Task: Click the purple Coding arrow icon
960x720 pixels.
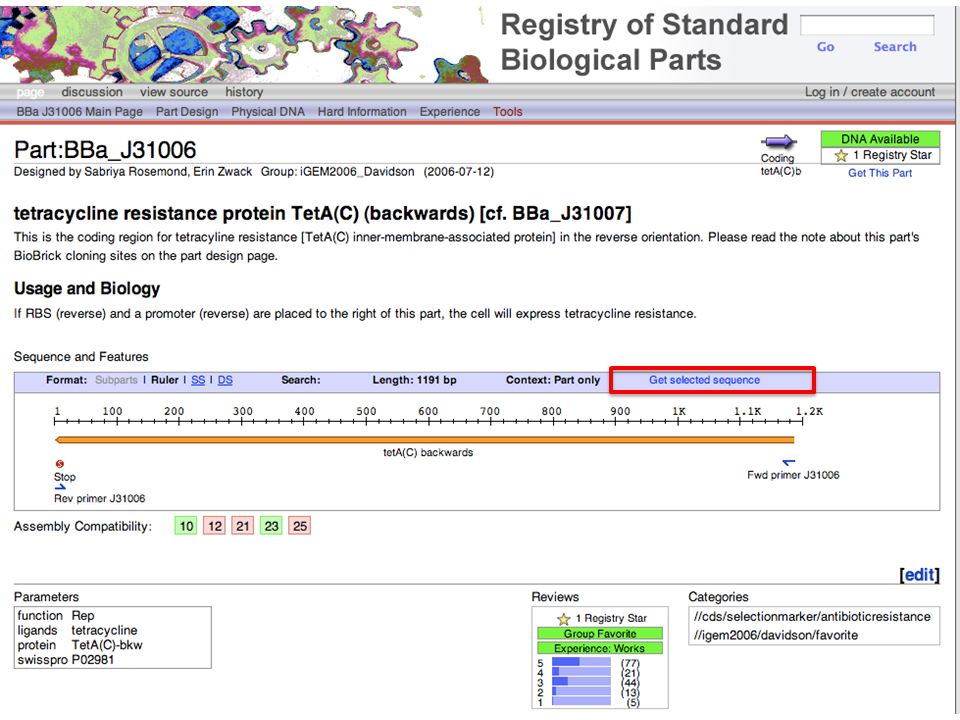Action: (778, 142)
